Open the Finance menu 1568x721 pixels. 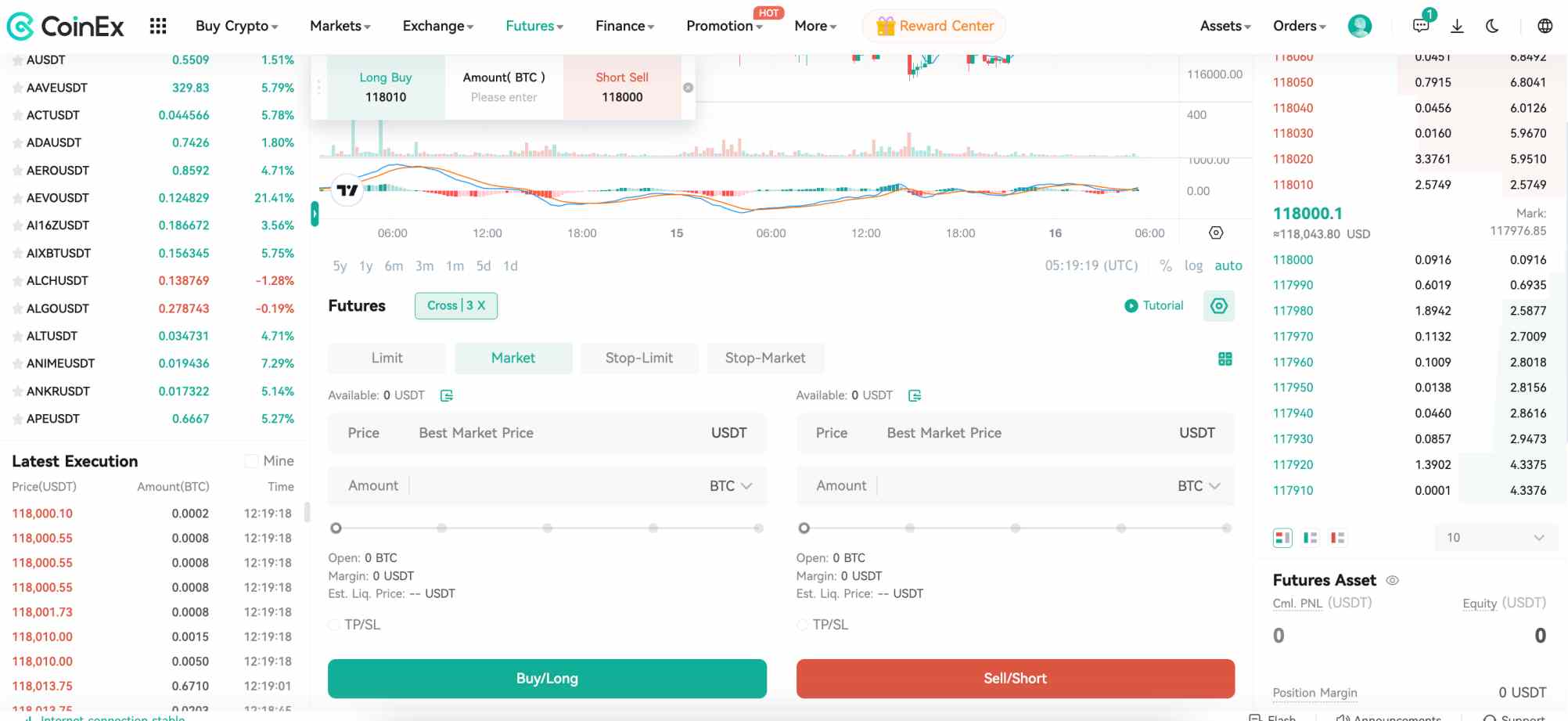pyautogui.click(x=624, y=25)
